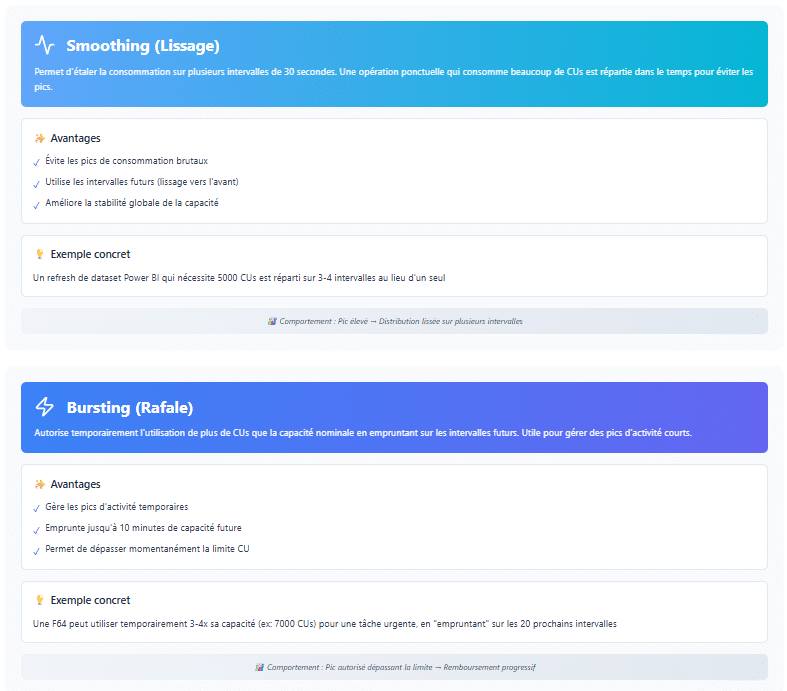Select the lightbulb icon in Smoothing's Exemple concret

coord(40,255)
